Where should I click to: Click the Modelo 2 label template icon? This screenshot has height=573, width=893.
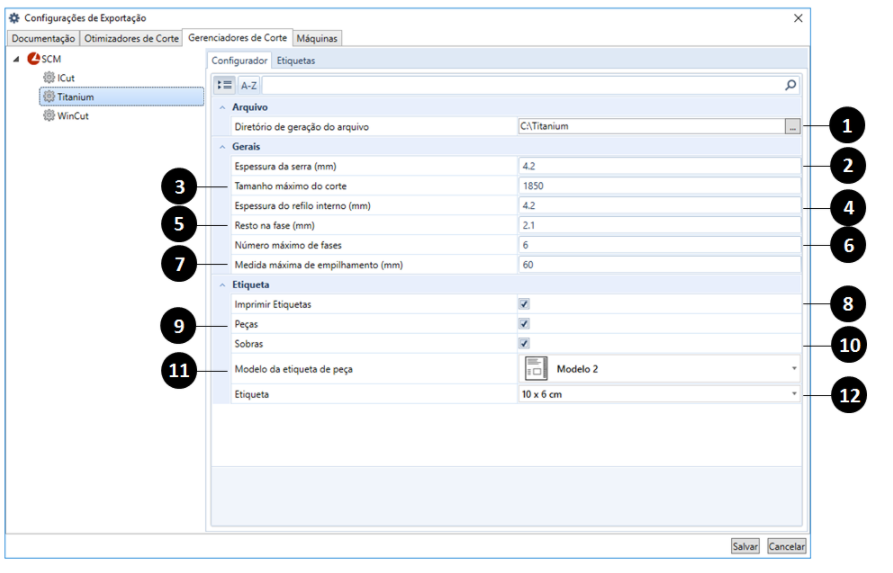pyautogui.click(x=535, y=369)
